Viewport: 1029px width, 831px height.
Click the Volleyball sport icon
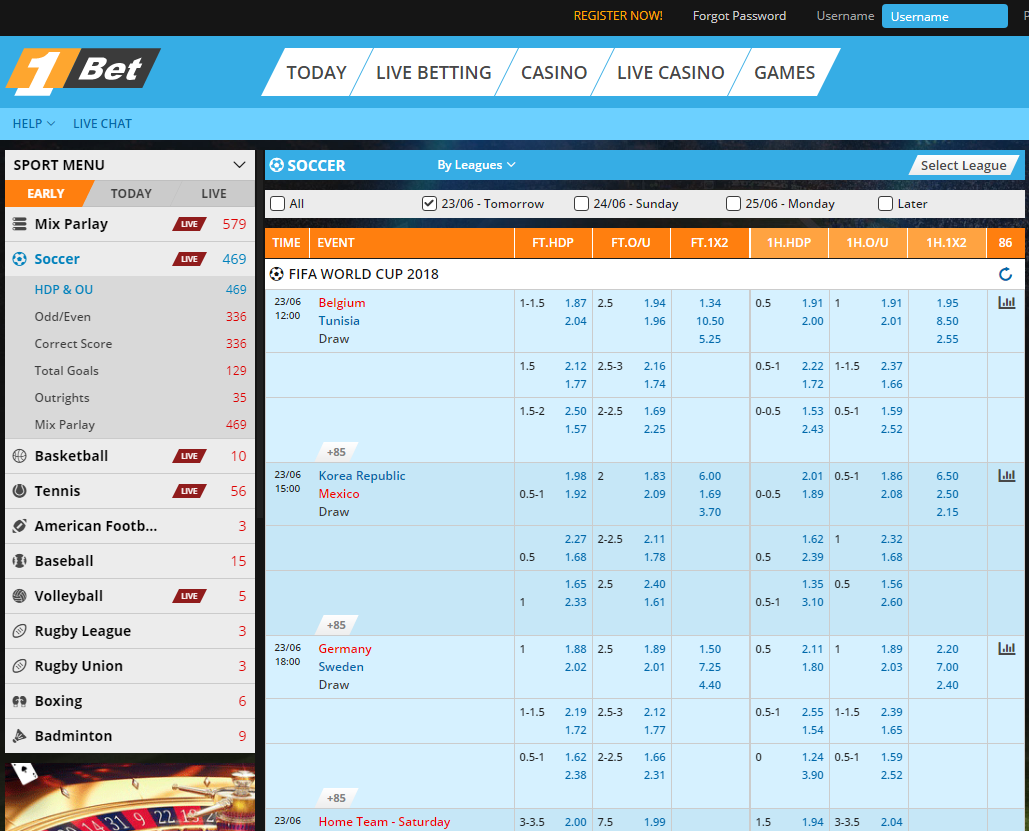pyautogui.click(x=20, y=595)
